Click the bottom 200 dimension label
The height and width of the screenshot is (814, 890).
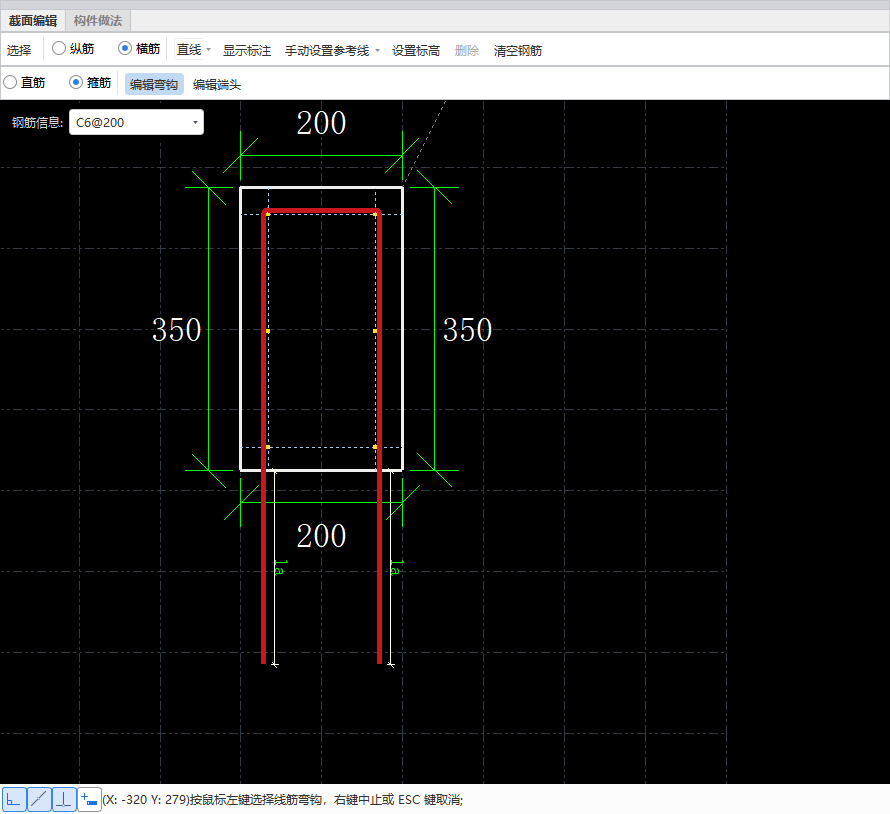point(321,536)
